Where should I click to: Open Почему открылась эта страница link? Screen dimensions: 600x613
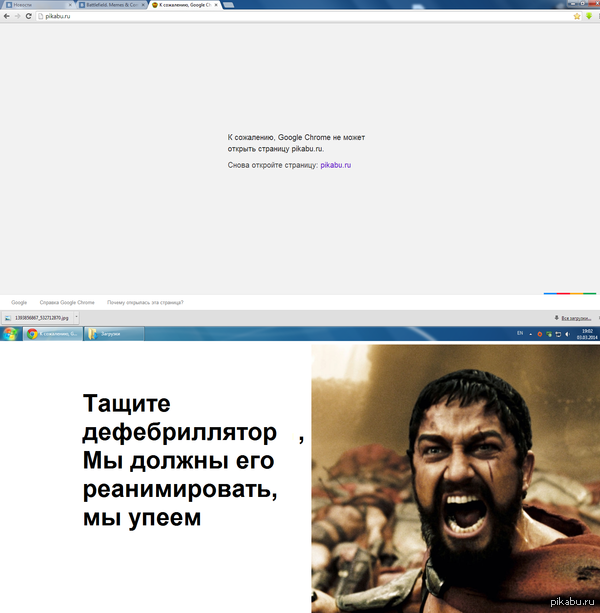point(145,303)
